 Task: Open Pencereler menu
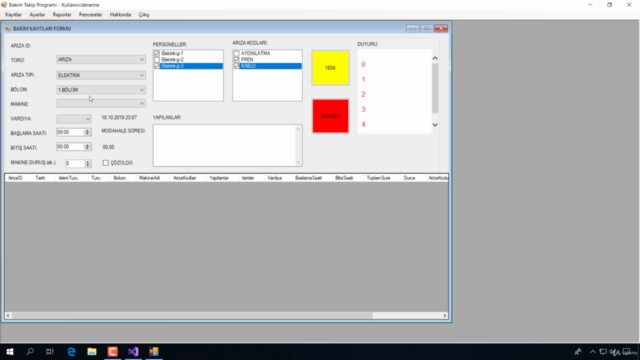[x=91, y=15]
